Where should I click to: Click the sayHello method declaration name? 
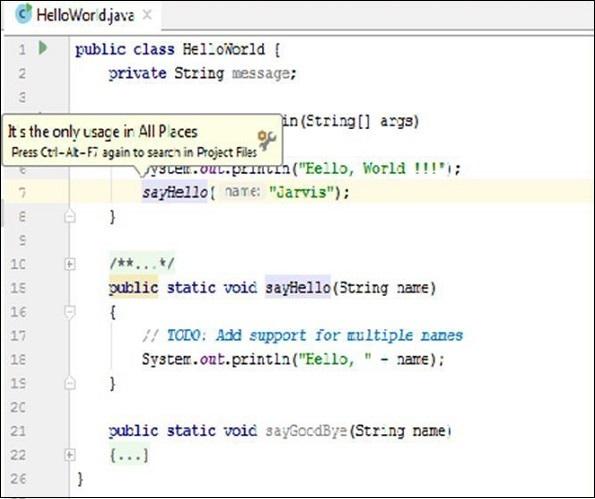pyautogui.click(x=298, y=288)
